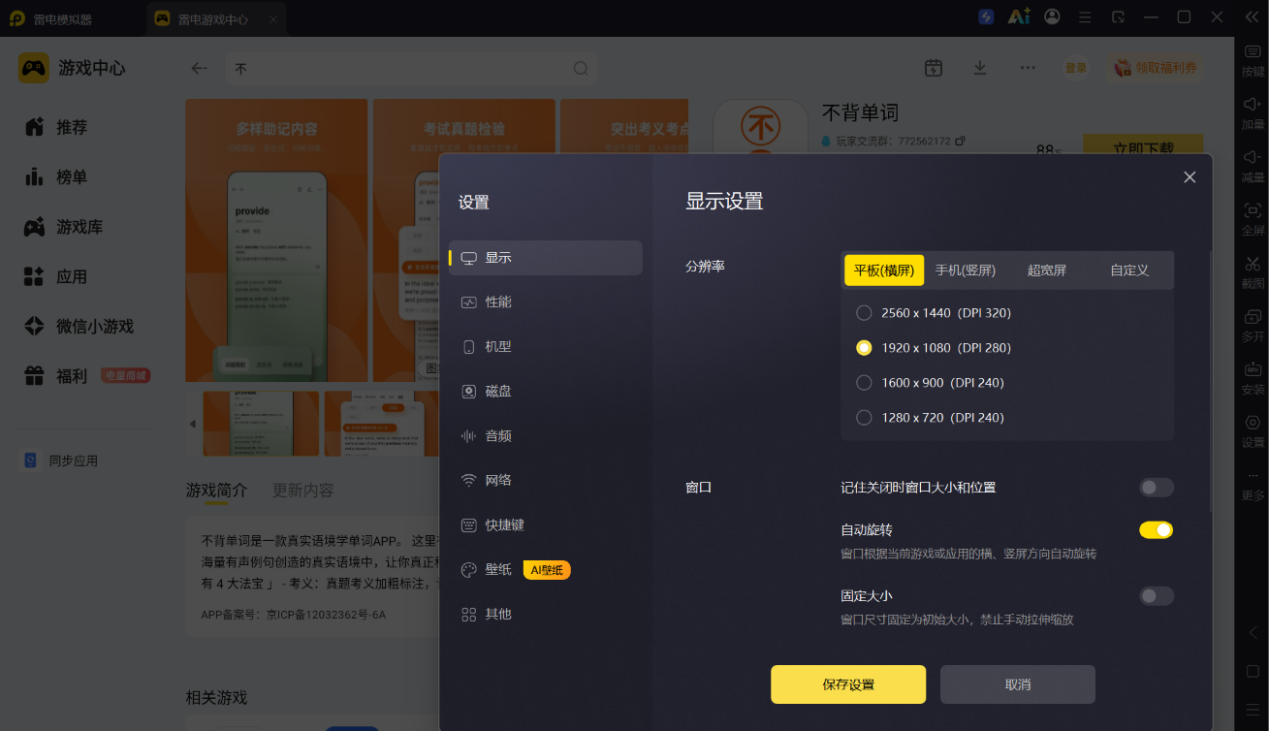The image size is (1269, 731).
Task: Open the hamburger menu in title bar
Action: coord(1086,17)
